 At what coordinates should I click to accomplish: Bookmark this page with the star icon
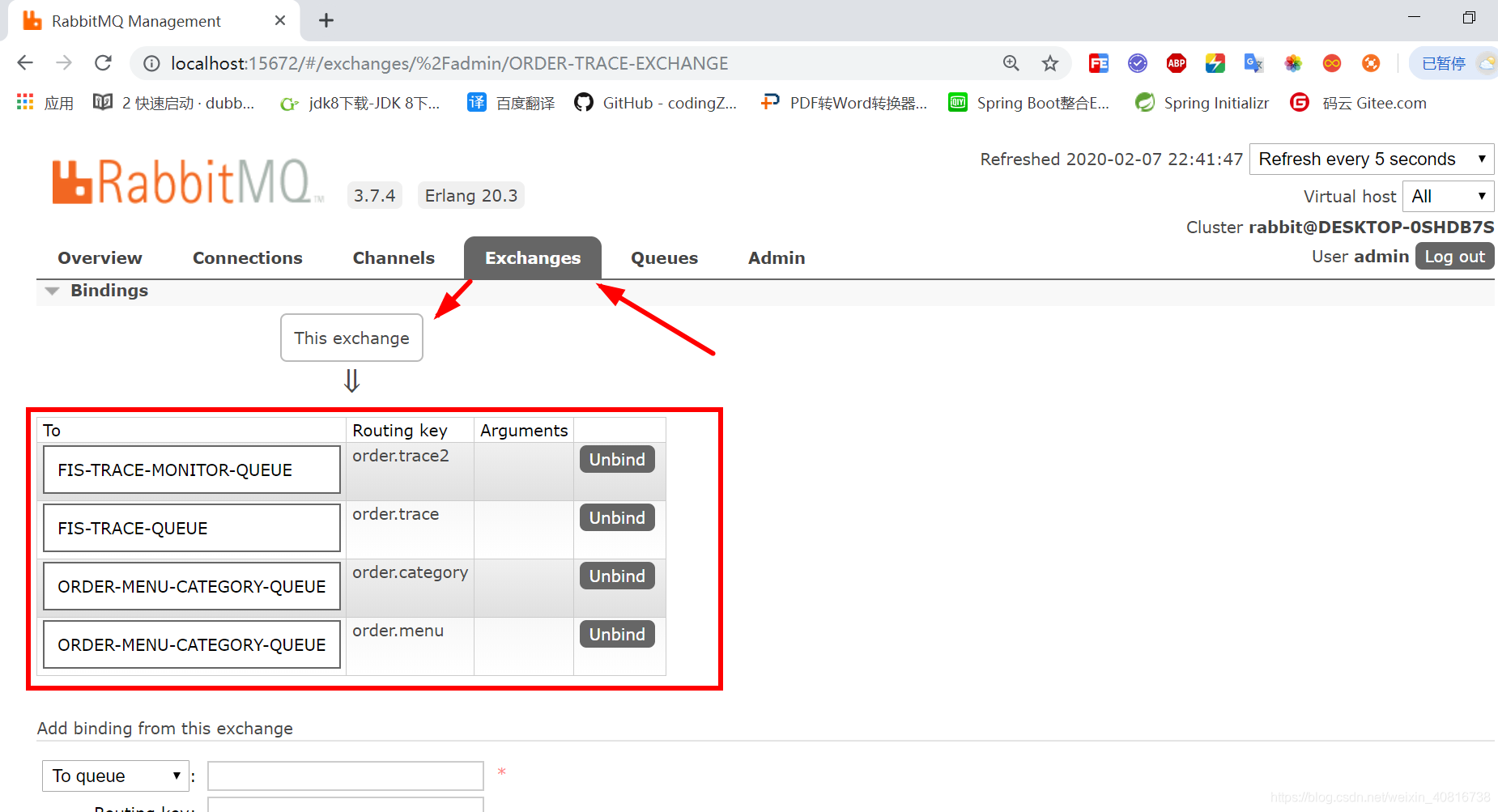[x=1050, y=63]
